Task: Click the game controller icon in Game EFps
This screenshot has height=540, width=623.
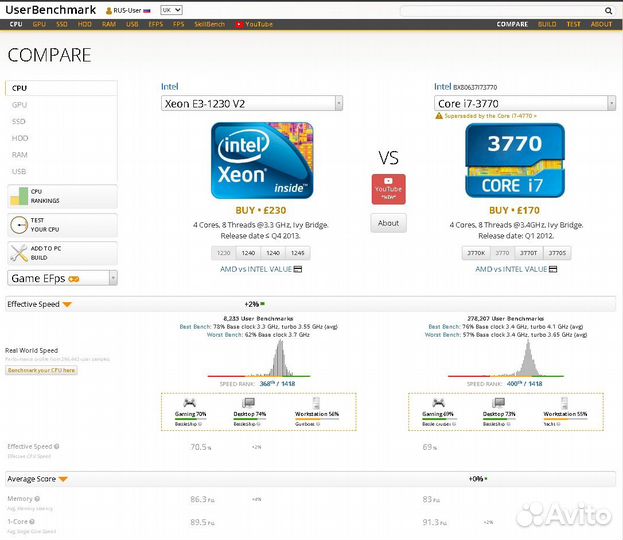Action: (74, 279)
